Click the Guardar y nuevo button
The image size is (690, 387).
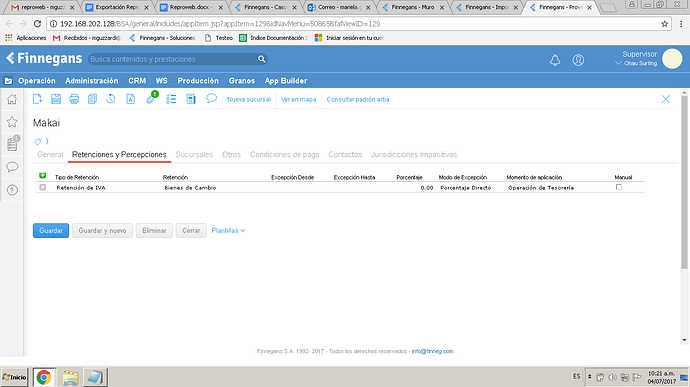point(103,230)
